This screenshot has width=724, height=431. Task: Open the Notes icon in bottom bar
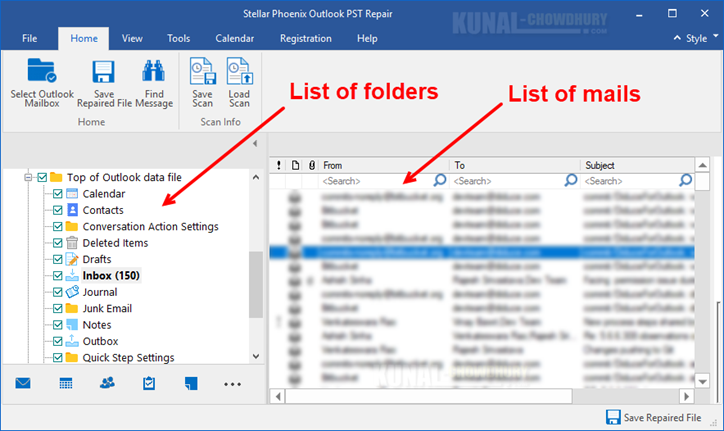coord(191,383)
